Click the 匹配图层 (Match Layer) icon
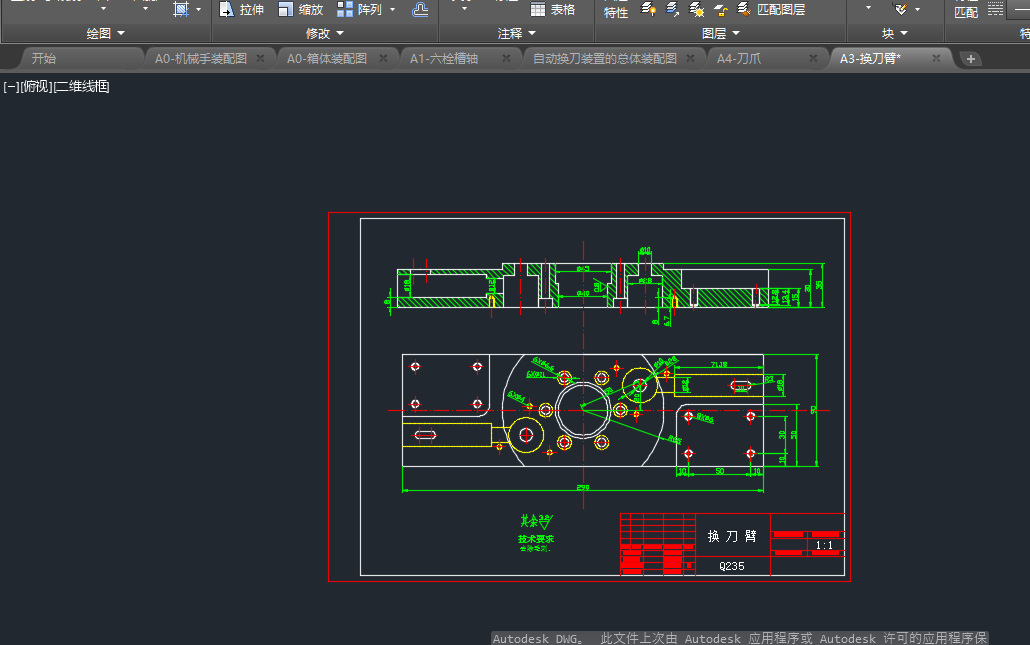Viewport: 1030px width, 645px height. [x=744, y=9]
